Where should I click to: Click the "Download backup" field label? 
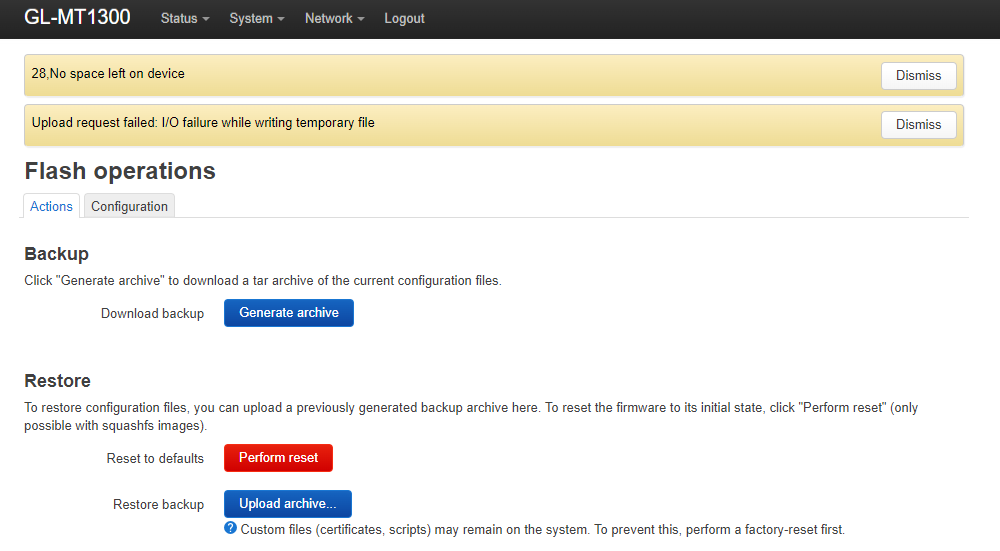152,314
